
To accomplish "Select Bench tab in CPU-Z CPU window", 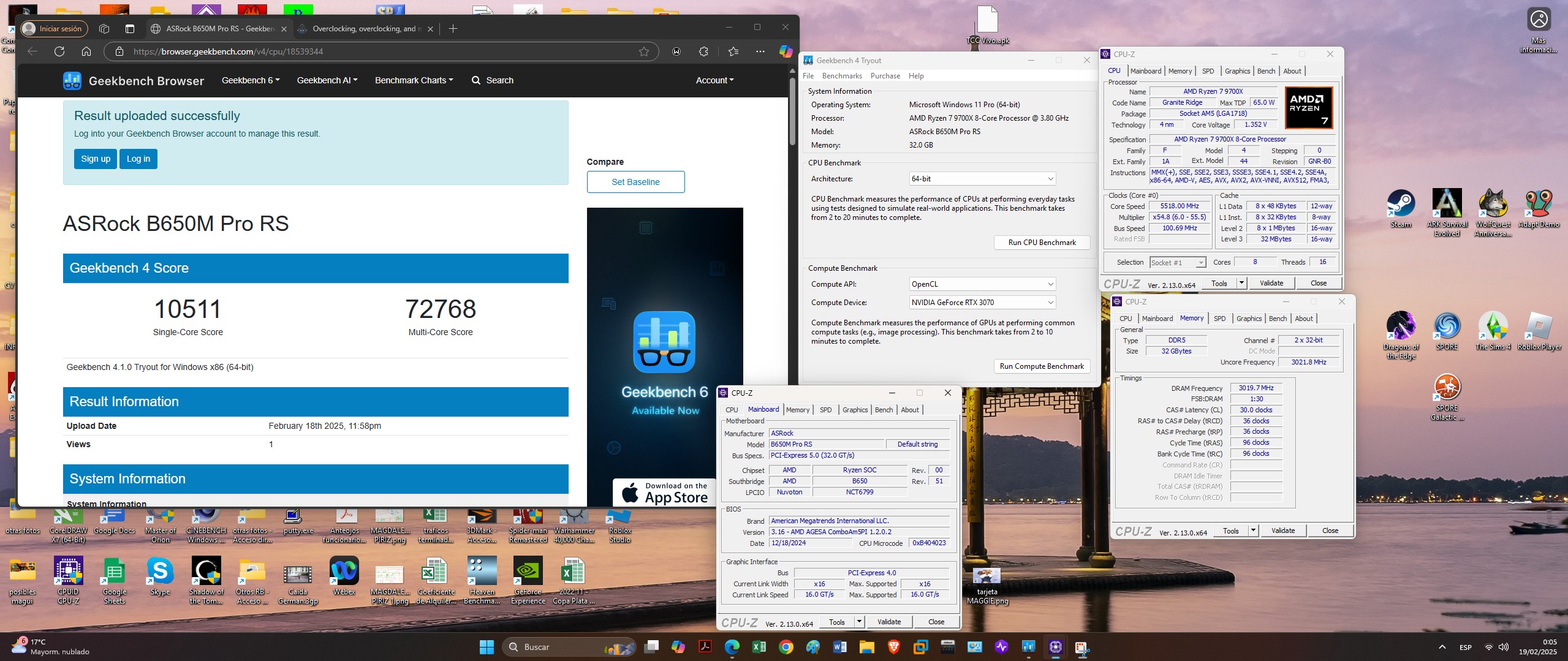I will 1266,71.
